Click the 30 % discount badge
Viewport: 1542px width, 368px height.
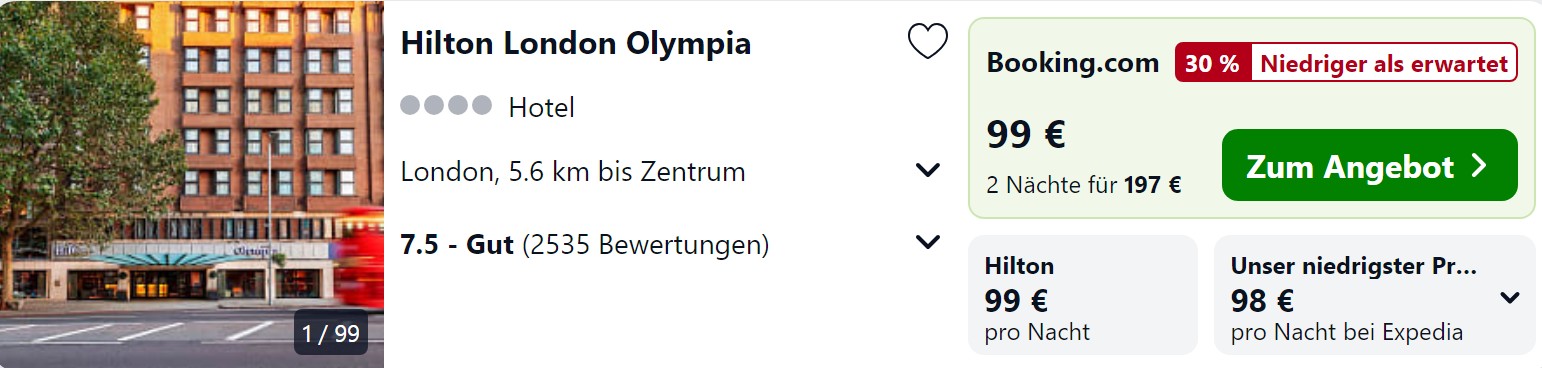[1212, 64]
